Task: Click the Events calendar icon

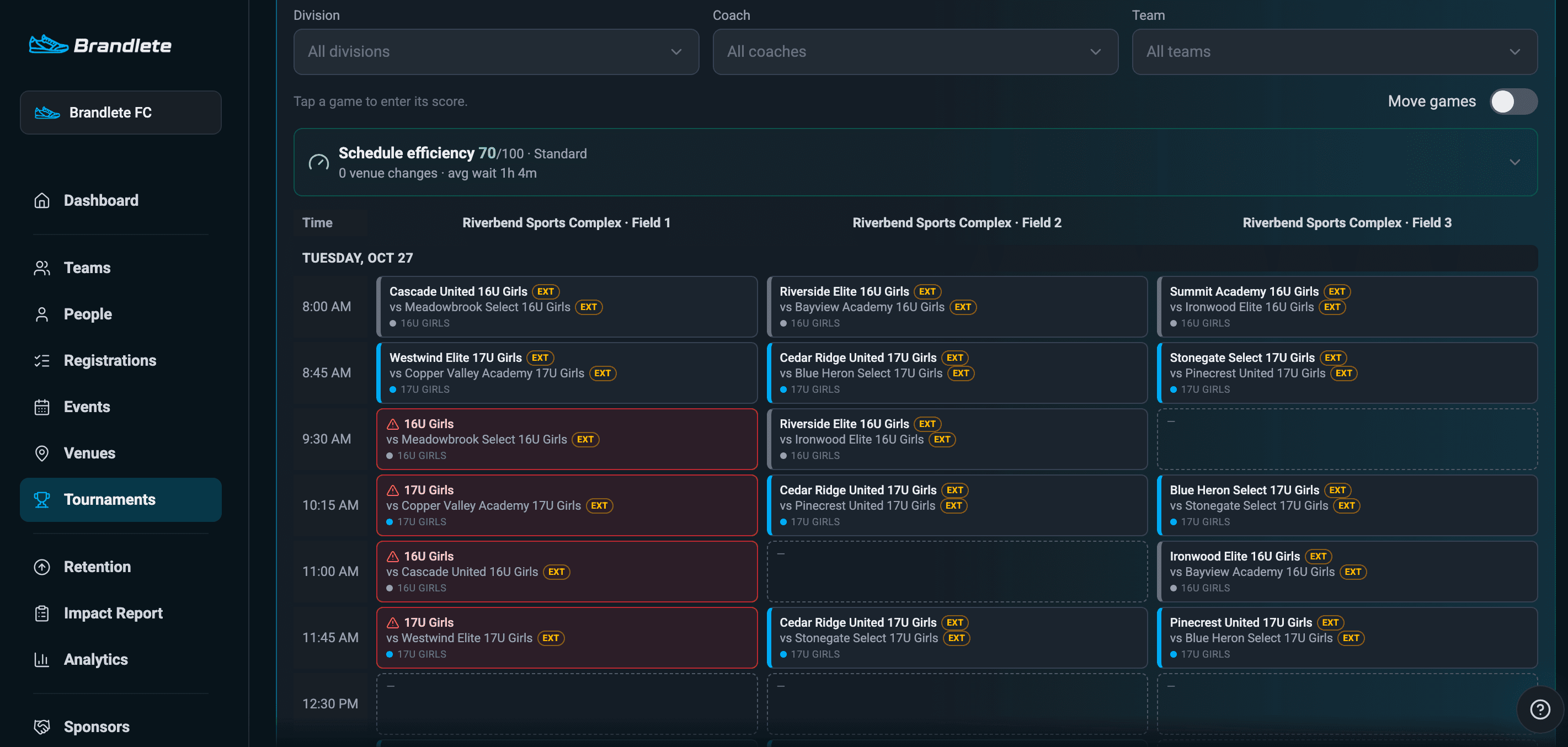Action: pyautogui.click(x=41, y=407)
